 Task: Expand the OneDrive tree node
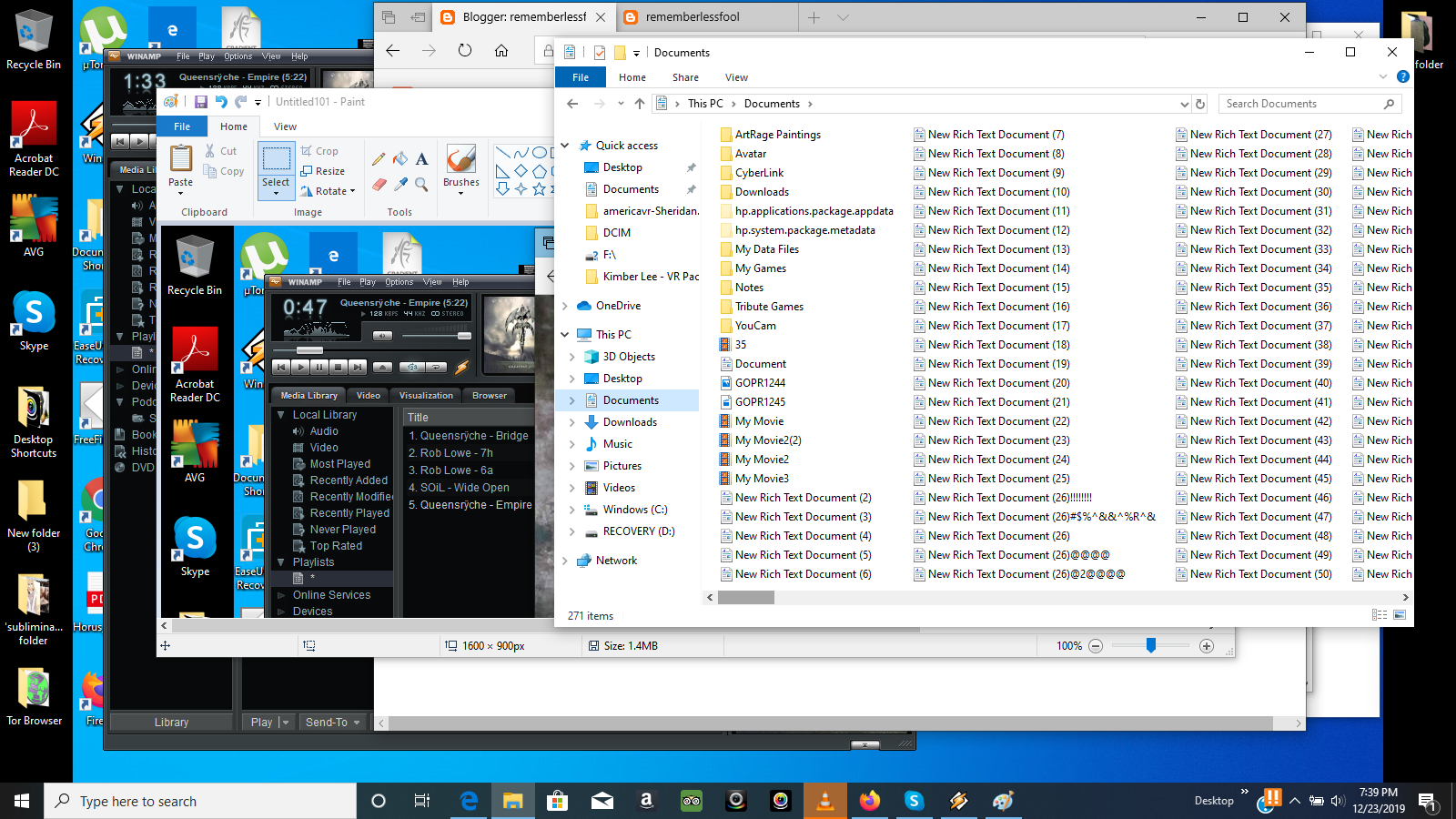[x=565, y=306]
